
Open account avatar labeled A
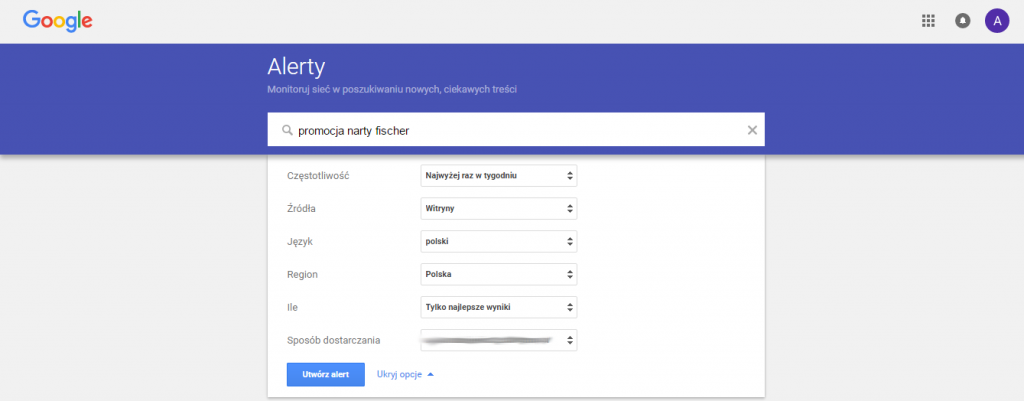pyautogui.click(x=997, y=21)
